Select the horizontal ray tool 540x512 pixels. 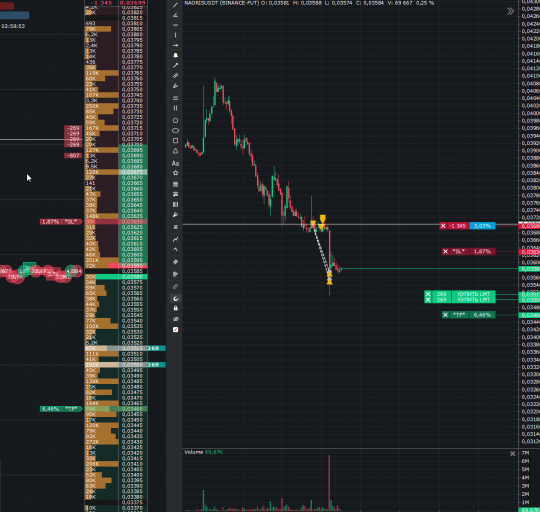175,45
